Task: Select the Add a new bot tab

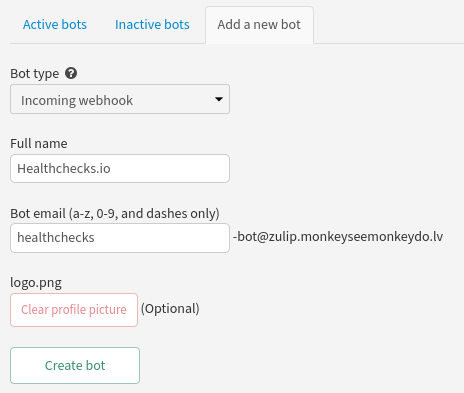Action: point(259,25)
